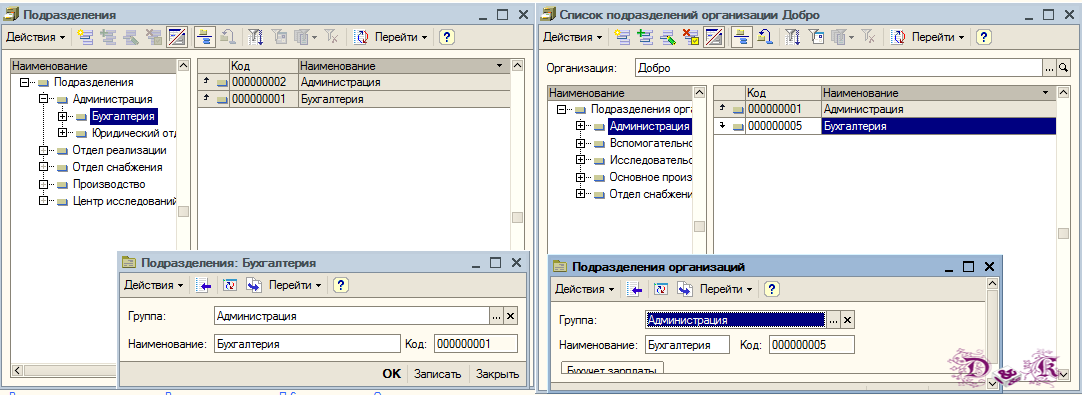The image size is (1082, 395).
Task: Sort by Код column header in Подразделения window
Action: click(264, 66)
